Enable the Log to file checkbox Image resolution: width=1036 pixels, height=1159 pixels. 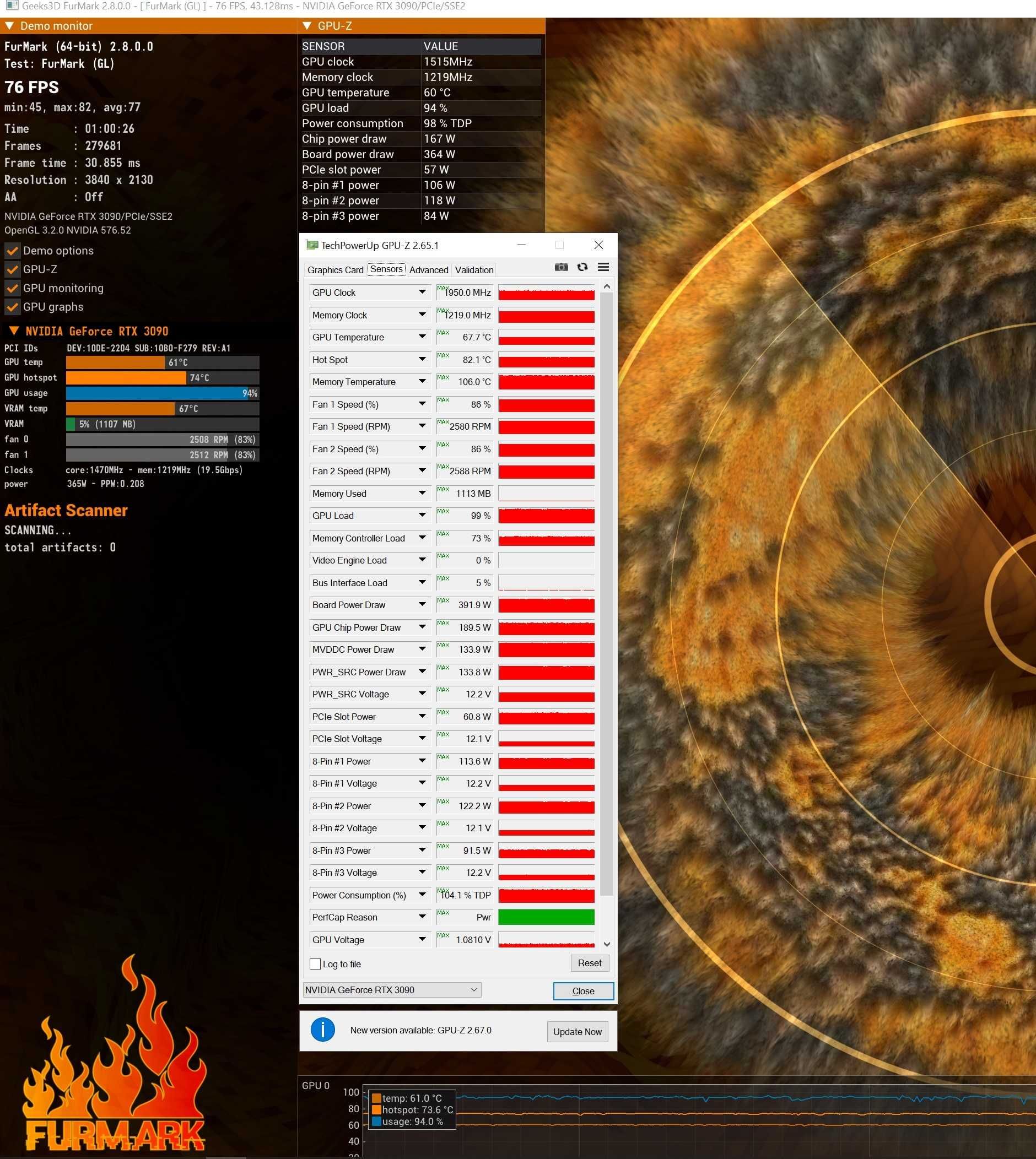tap(315, 964)
